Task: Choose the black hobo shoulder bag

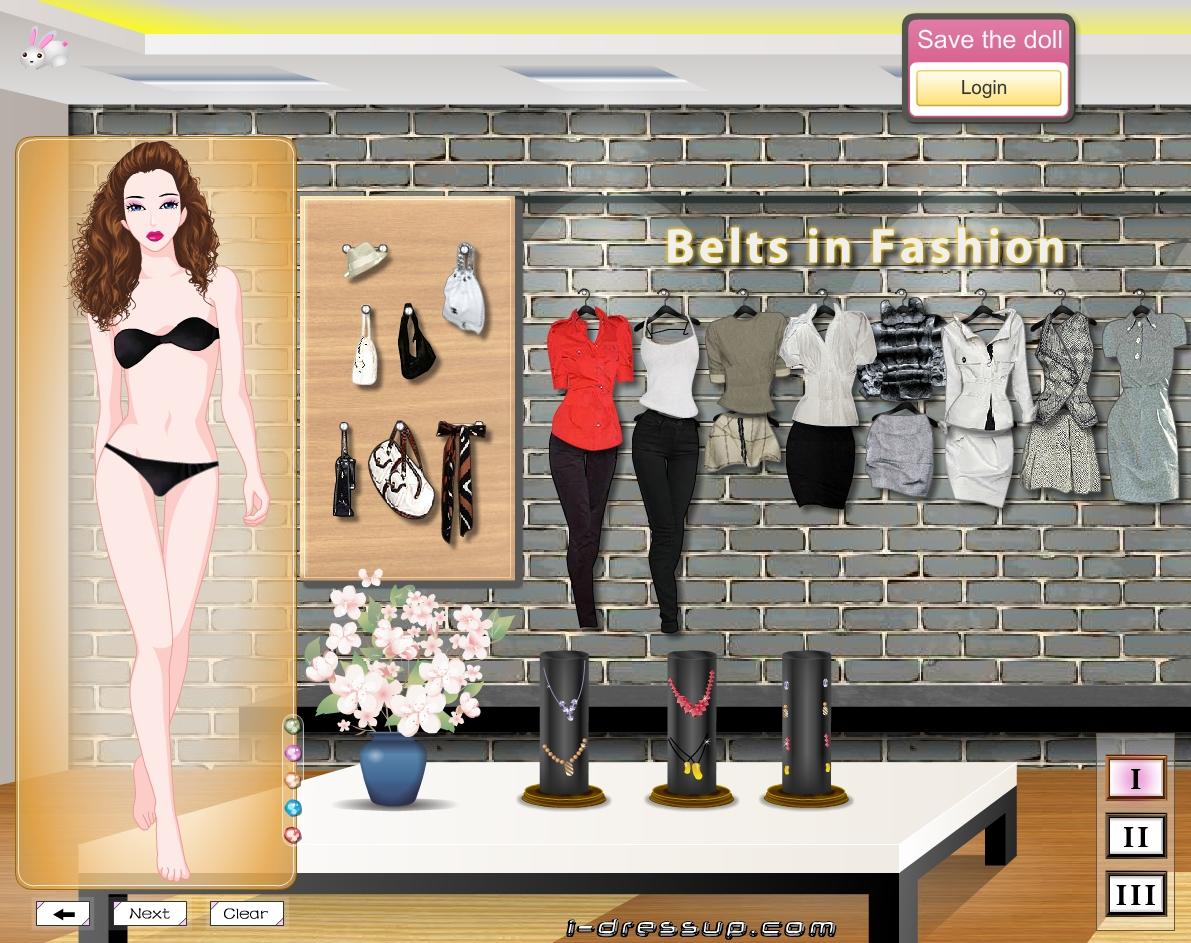Action: tap(415, 345)
